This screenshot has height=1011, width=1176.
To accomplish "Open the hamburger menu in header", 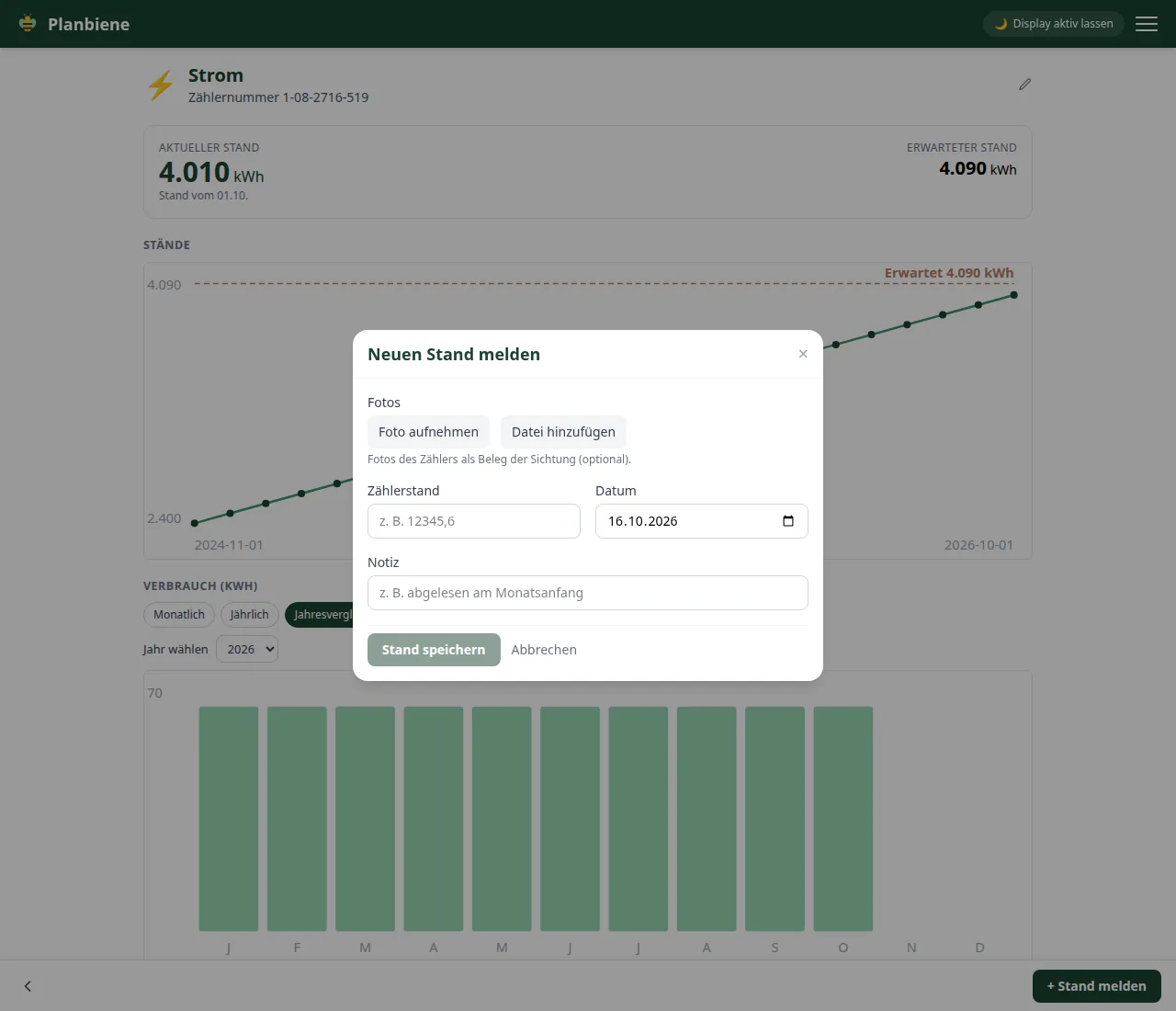I will click(1147, 24).
